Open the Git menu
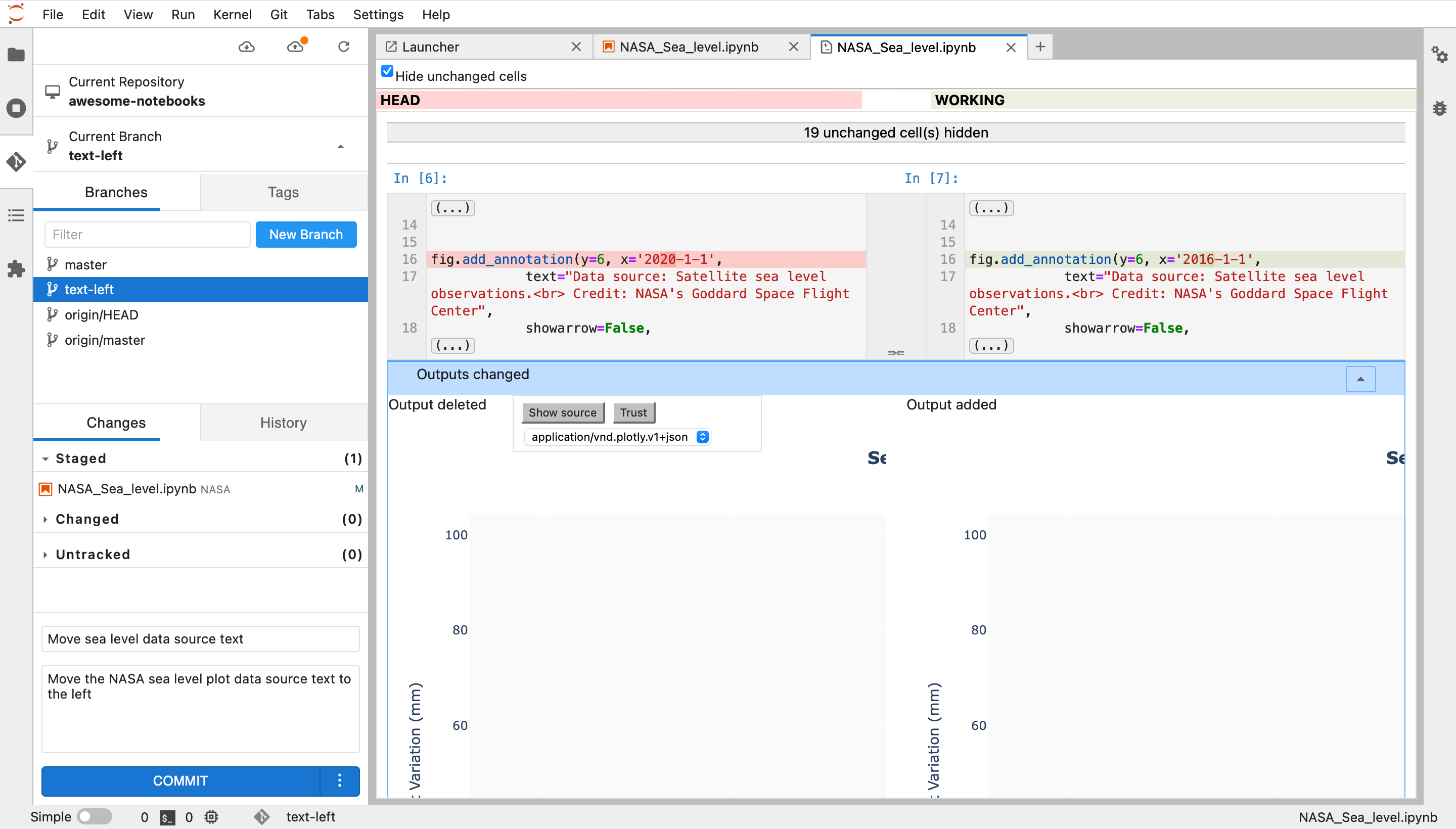This screenshot has width=1456, height=829. (x=279, y=14)
